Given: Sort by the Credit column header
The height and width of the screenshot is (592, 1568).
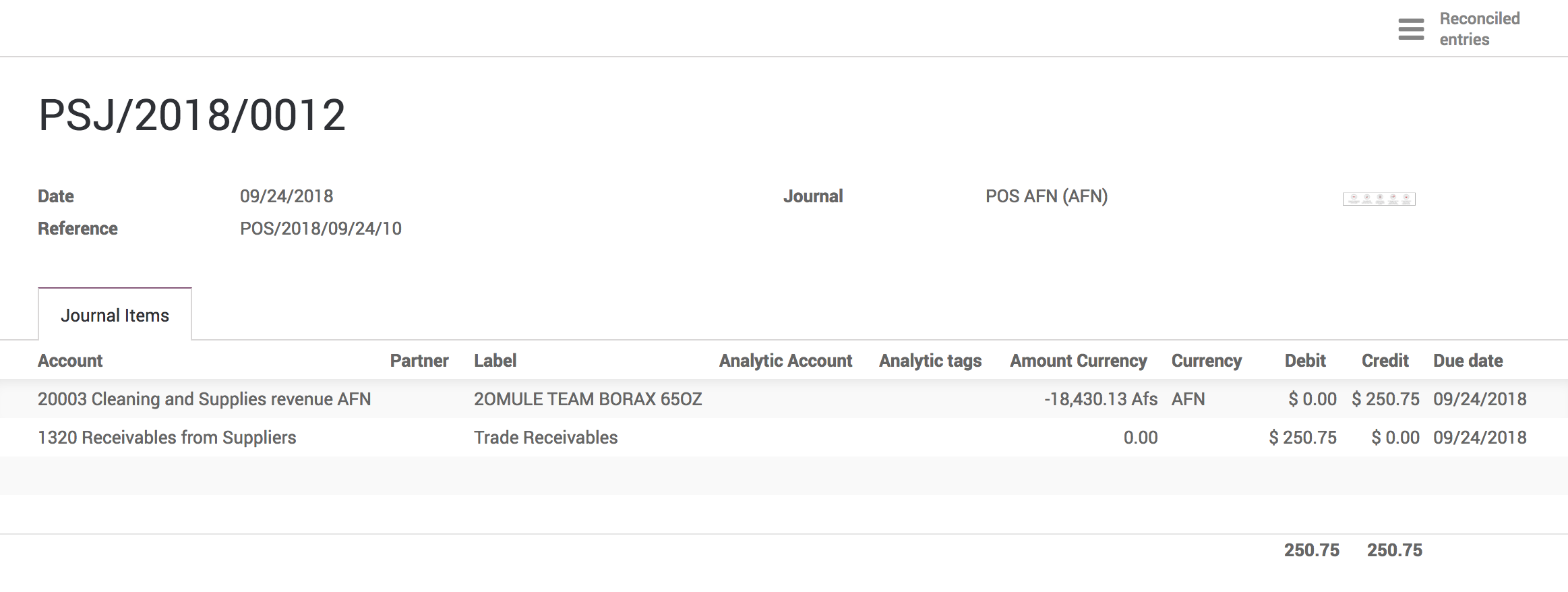Looking at the screenshot, I should [1385, 361].
